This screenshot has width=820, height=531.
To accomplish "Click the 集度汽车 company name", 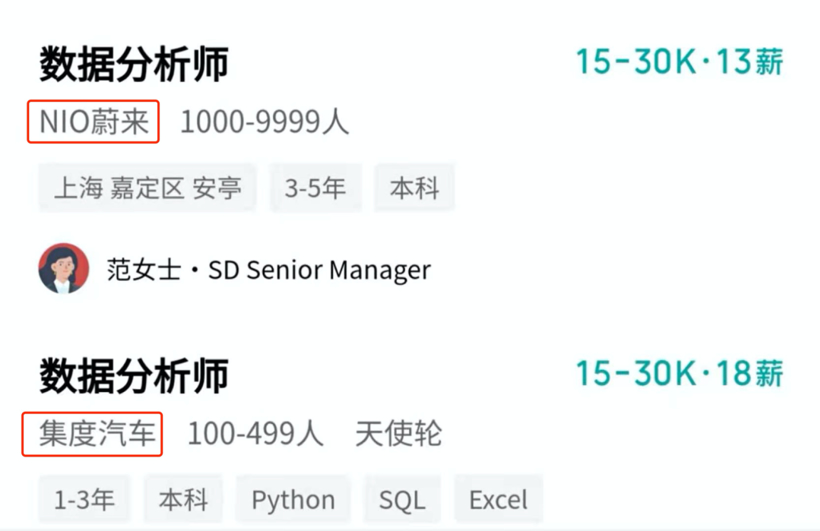I will click(x=96, y=434).
